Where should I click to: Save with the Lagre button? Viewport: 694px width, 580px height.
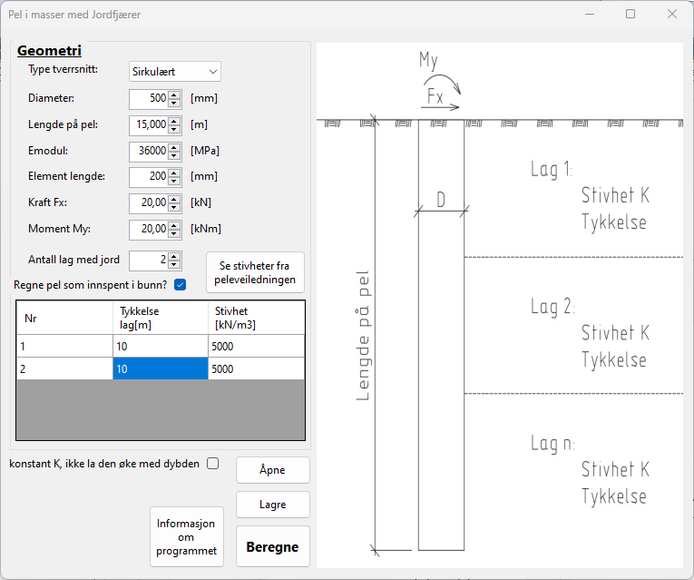click(x=273, y=504)
